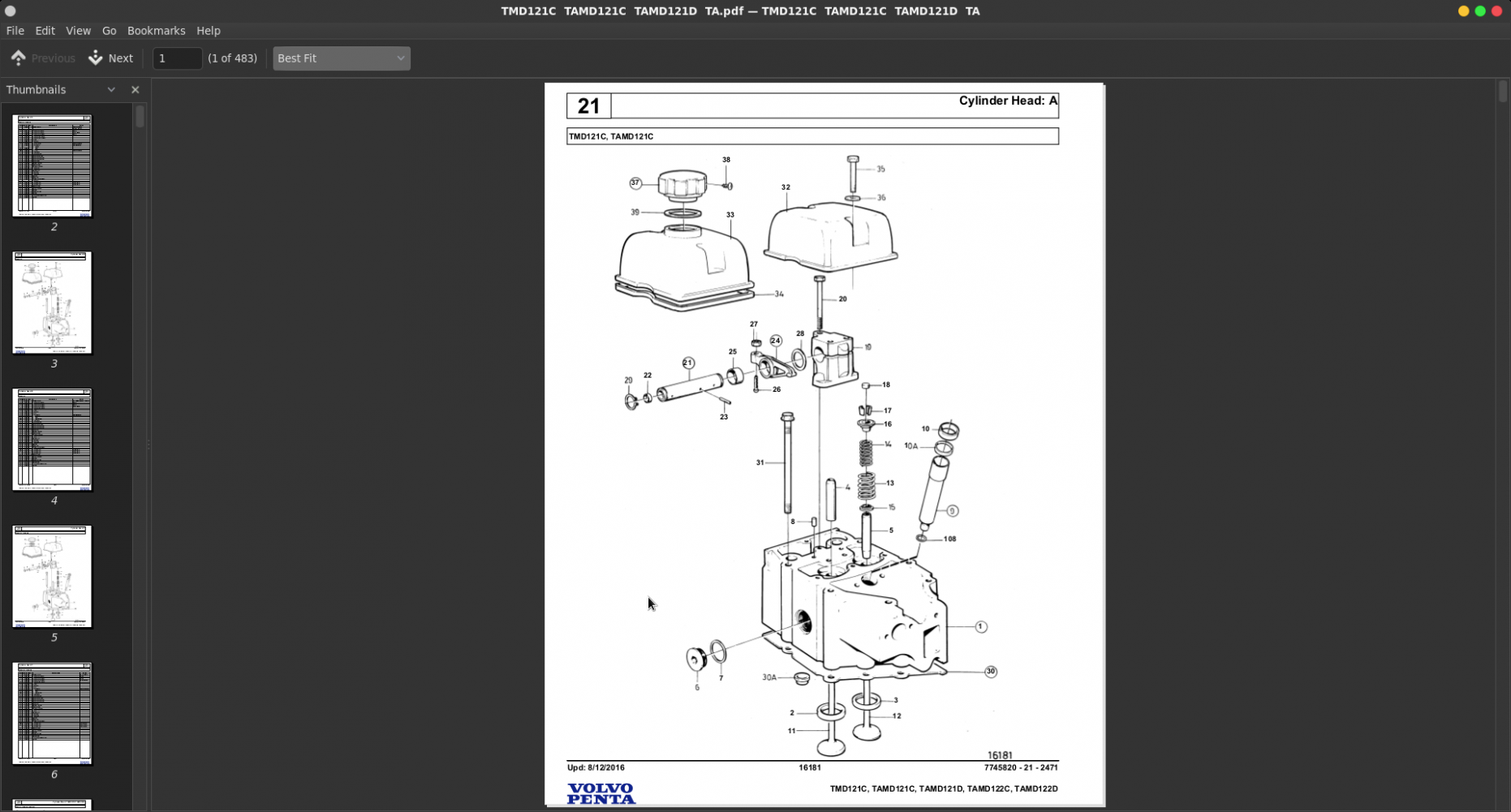Open the Best Fit zoom dropdown
Viewport: 1511px width, 812px height.
(341, 58)
